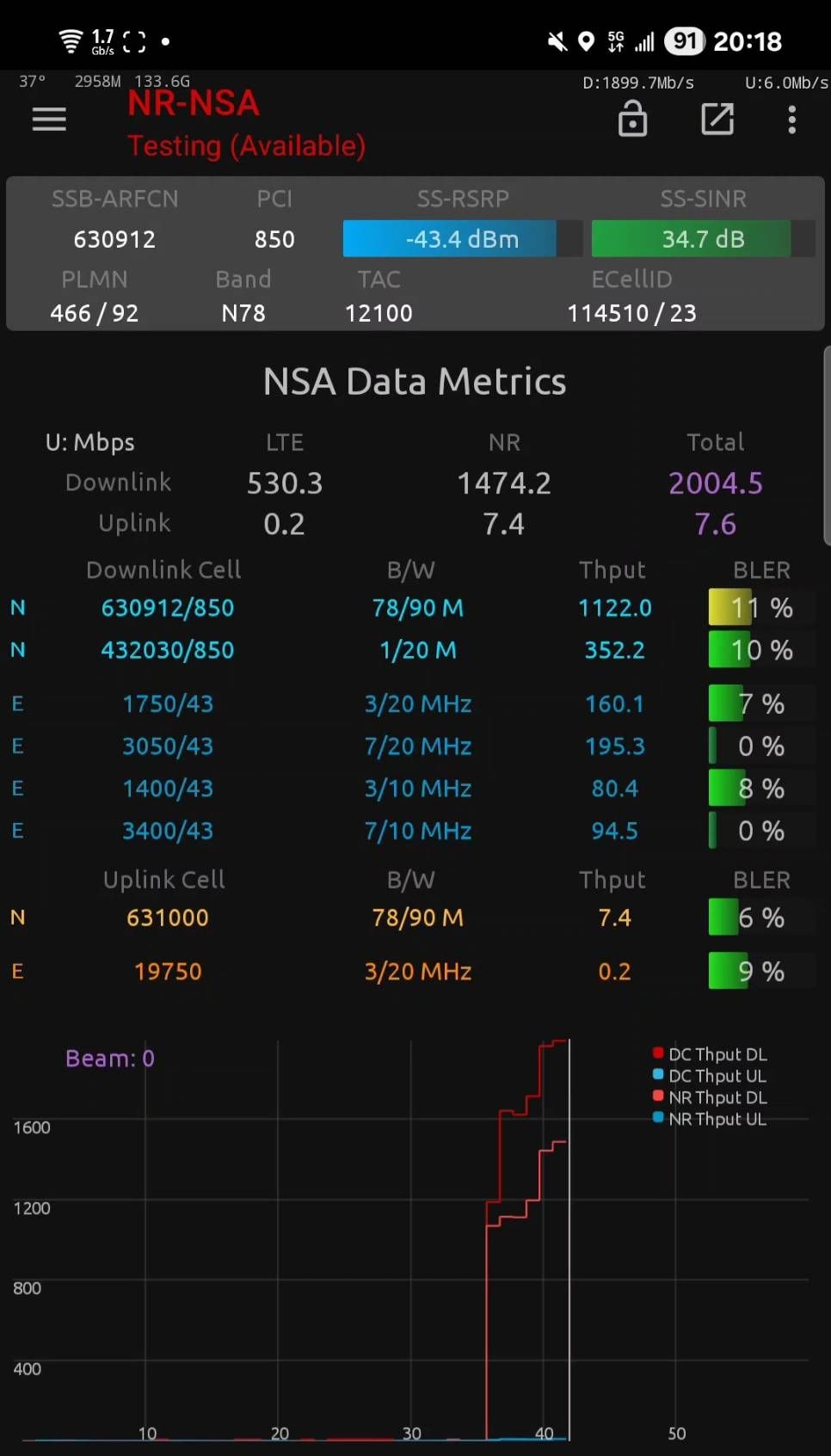Select uplink cell 631000
This screenshot has width=831, height=1456.
[168, 918]
